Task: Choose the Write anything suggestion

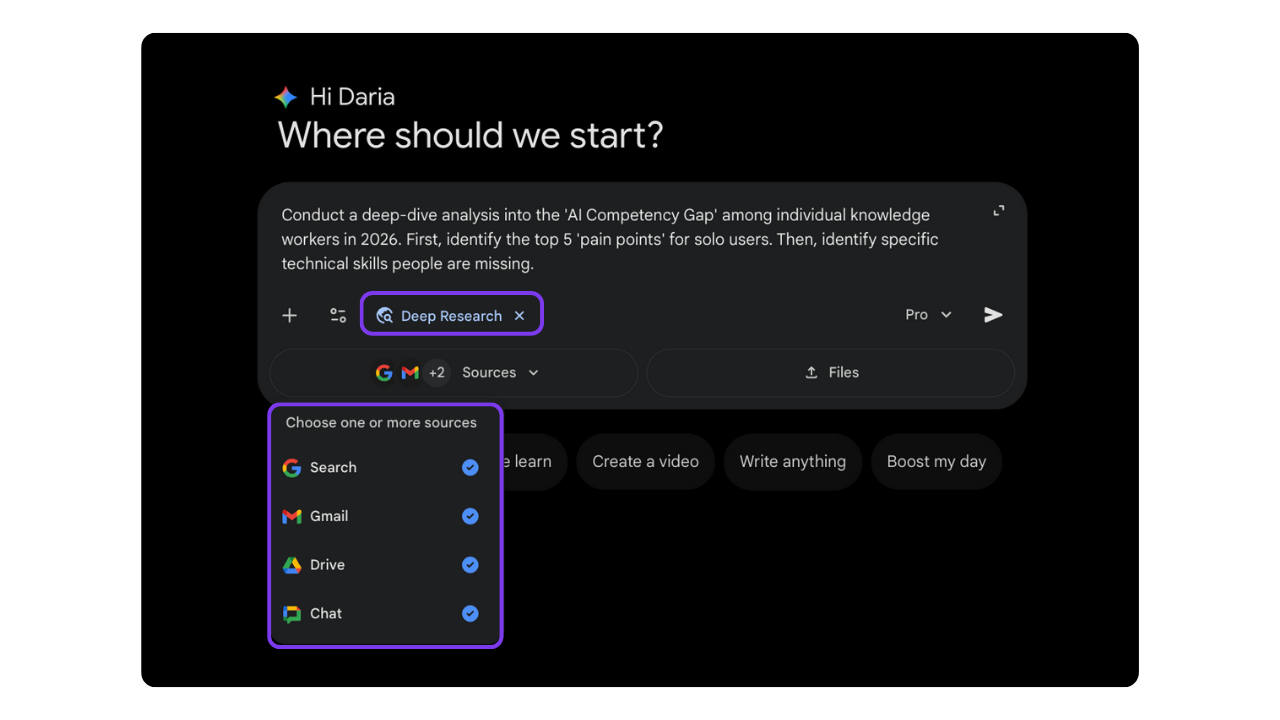Action: 792,461
